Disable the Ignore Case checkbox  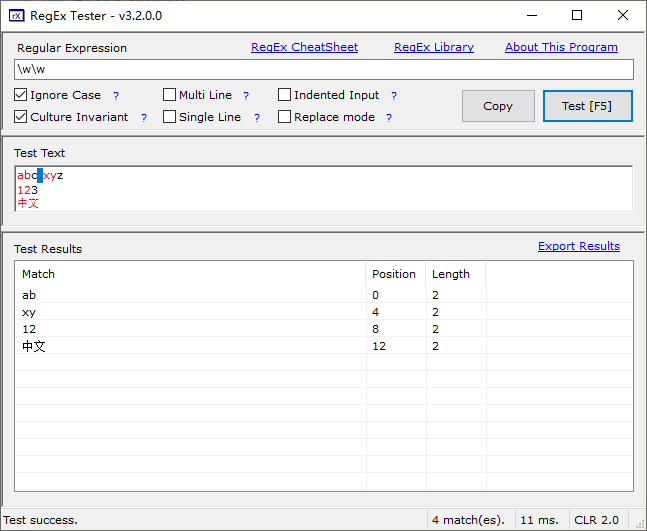(x=21, y=95)
